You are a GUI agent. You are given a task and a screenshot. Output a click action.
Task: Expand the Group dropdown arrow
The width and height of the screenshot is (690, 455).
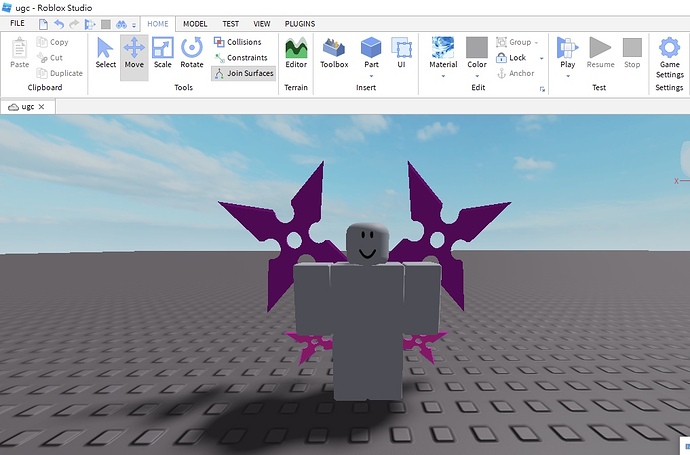point(536,43)
